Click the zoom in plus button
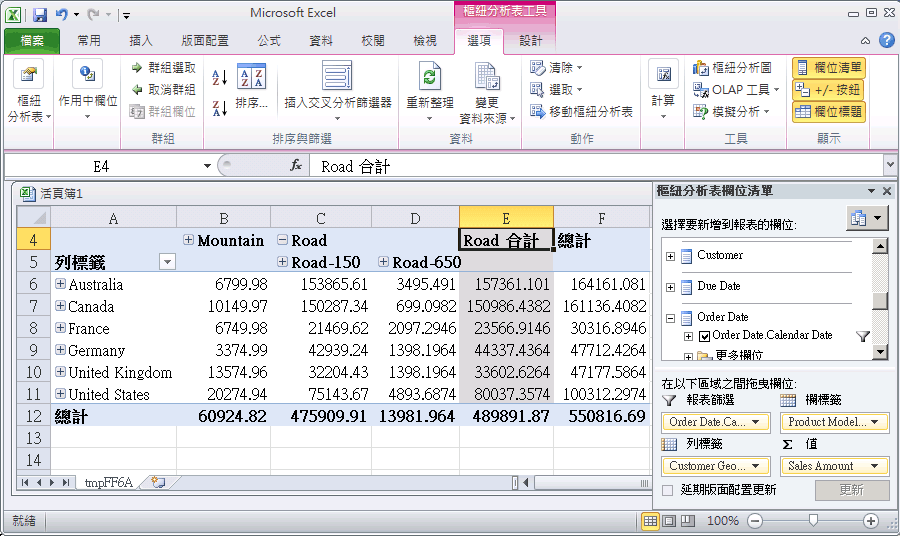900x536 pixels. [x=870, y=521]
